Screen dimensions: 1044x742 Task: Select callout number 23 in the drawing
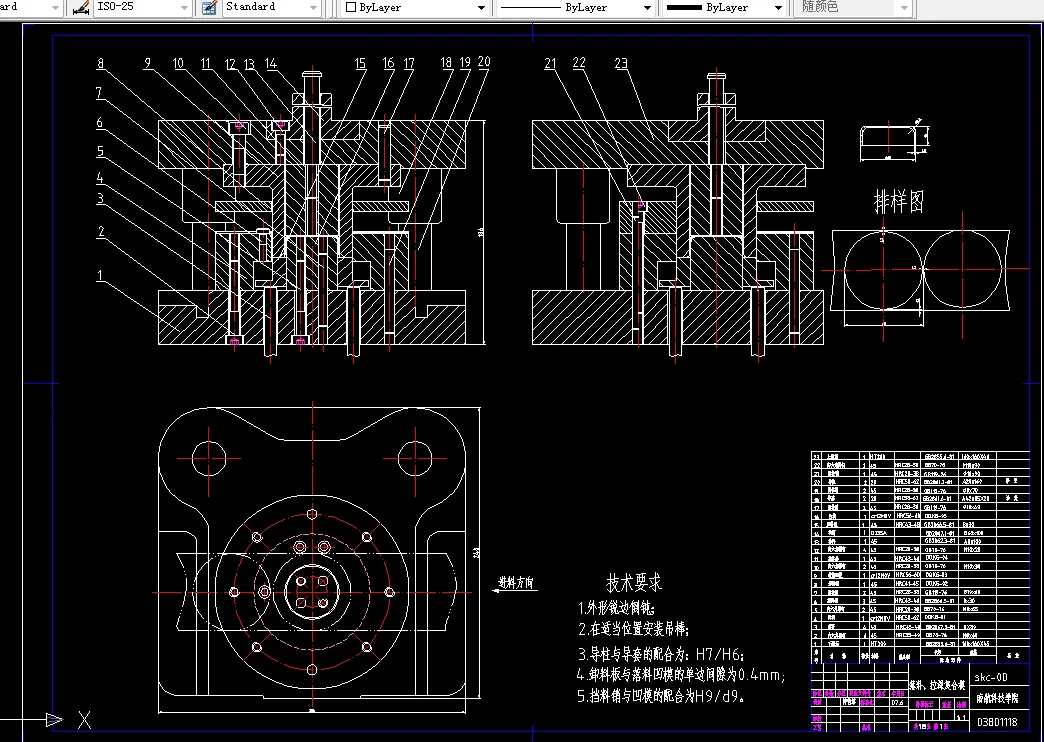tap(621, 63)
